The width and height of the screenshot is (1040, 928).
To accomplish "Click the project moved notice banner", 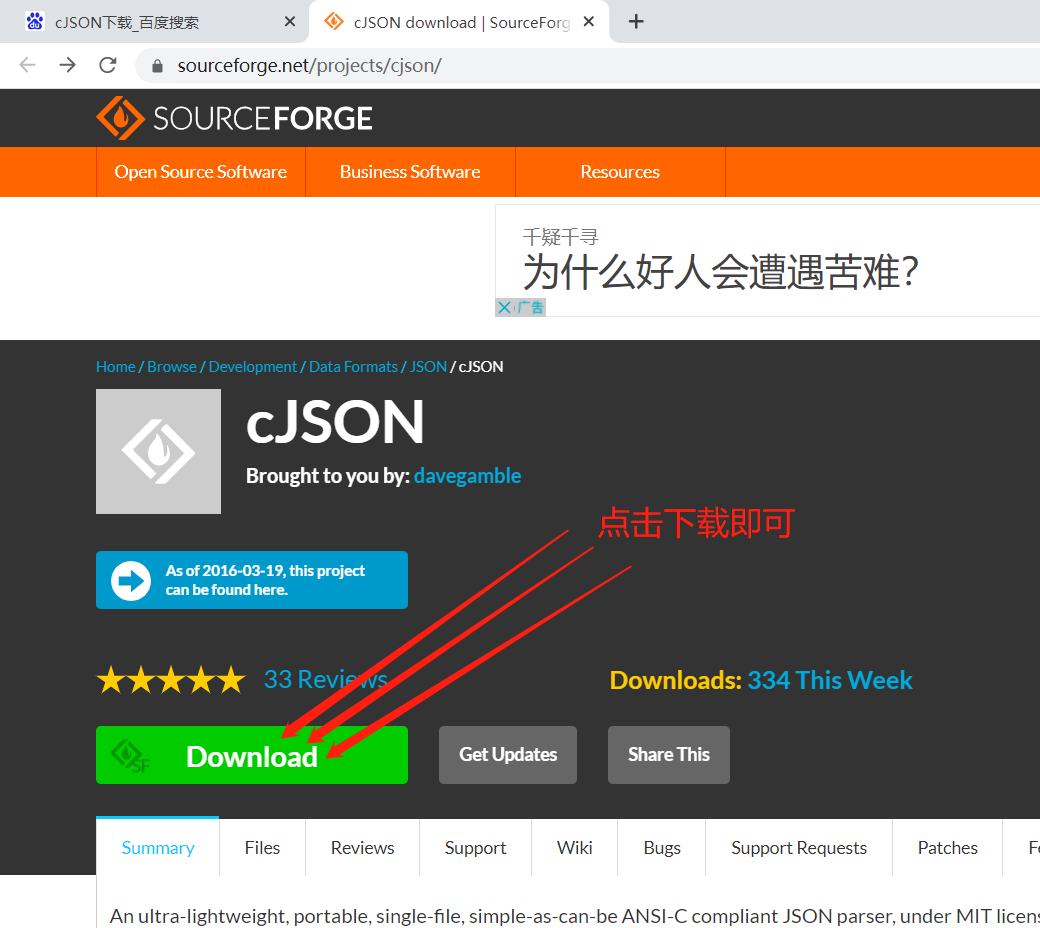I will click(252, 580).
